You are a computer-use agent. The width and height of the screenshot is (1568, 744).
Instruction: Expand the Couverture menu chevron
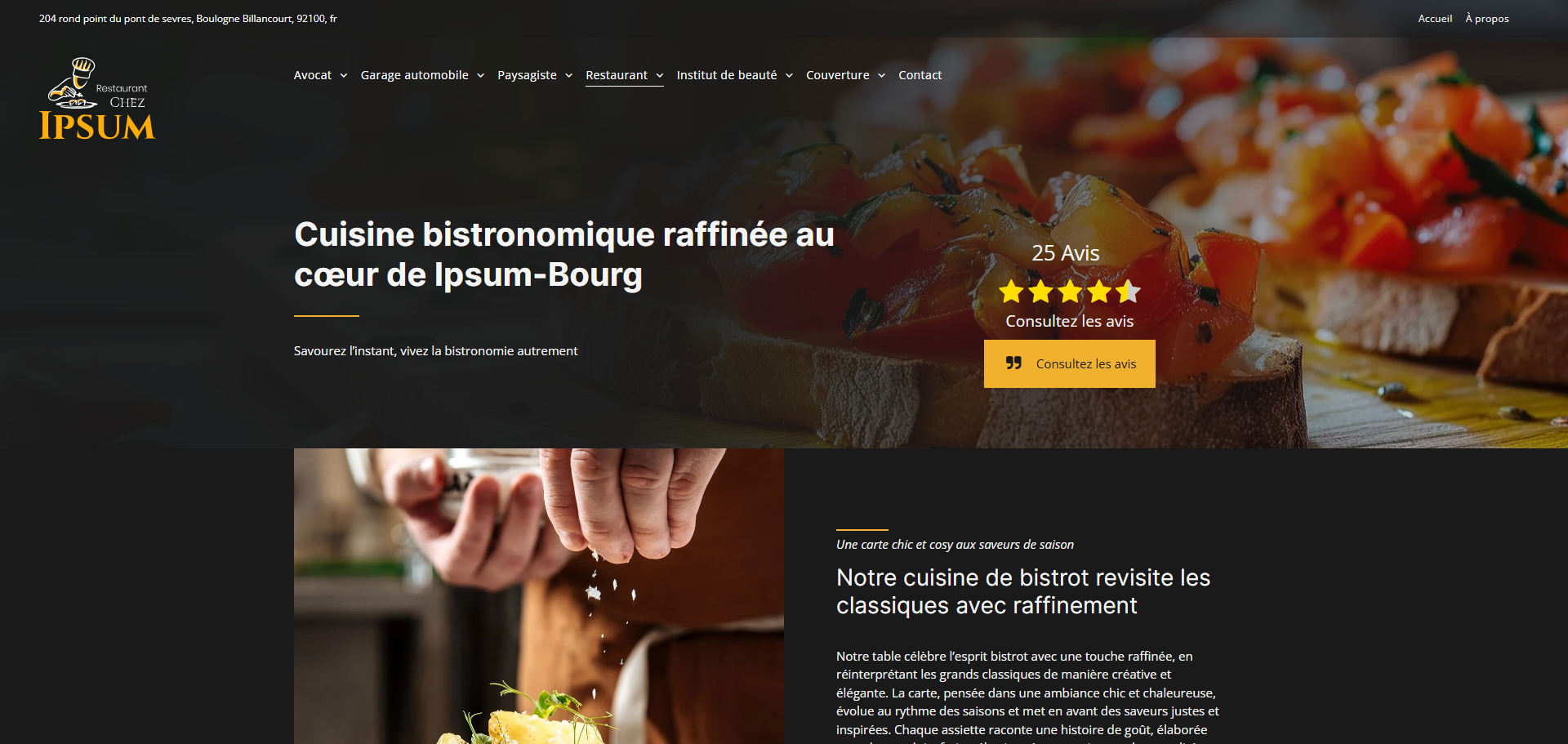click(882, 76)
